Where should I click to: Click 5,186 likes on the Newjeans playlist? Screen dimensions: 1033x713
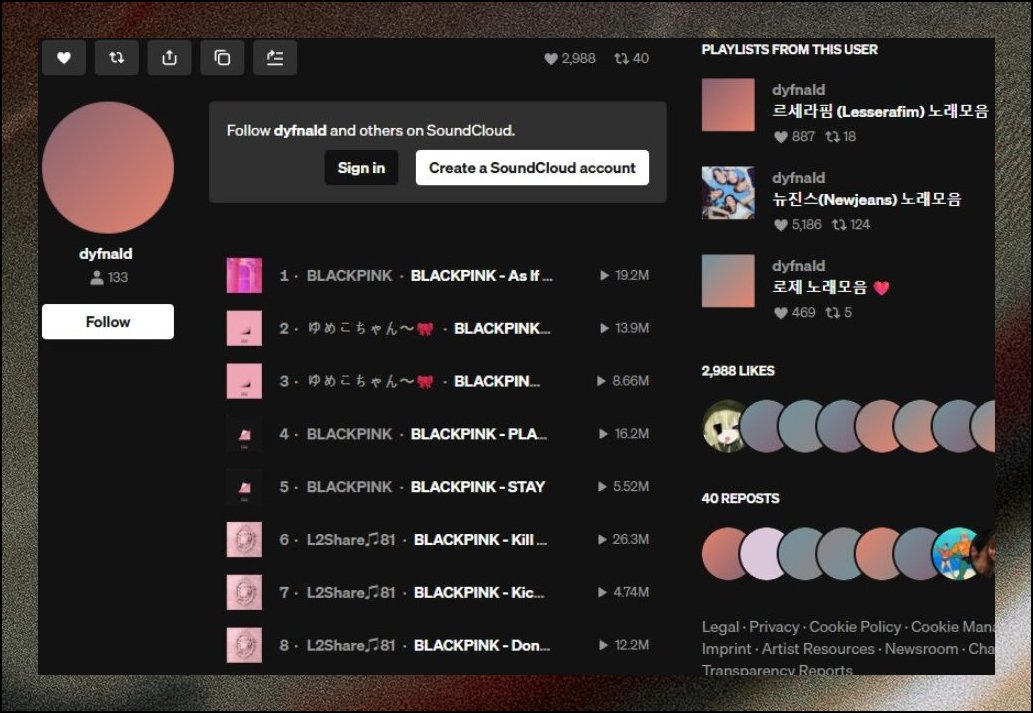pyautogui.click(x=797, y=225)
